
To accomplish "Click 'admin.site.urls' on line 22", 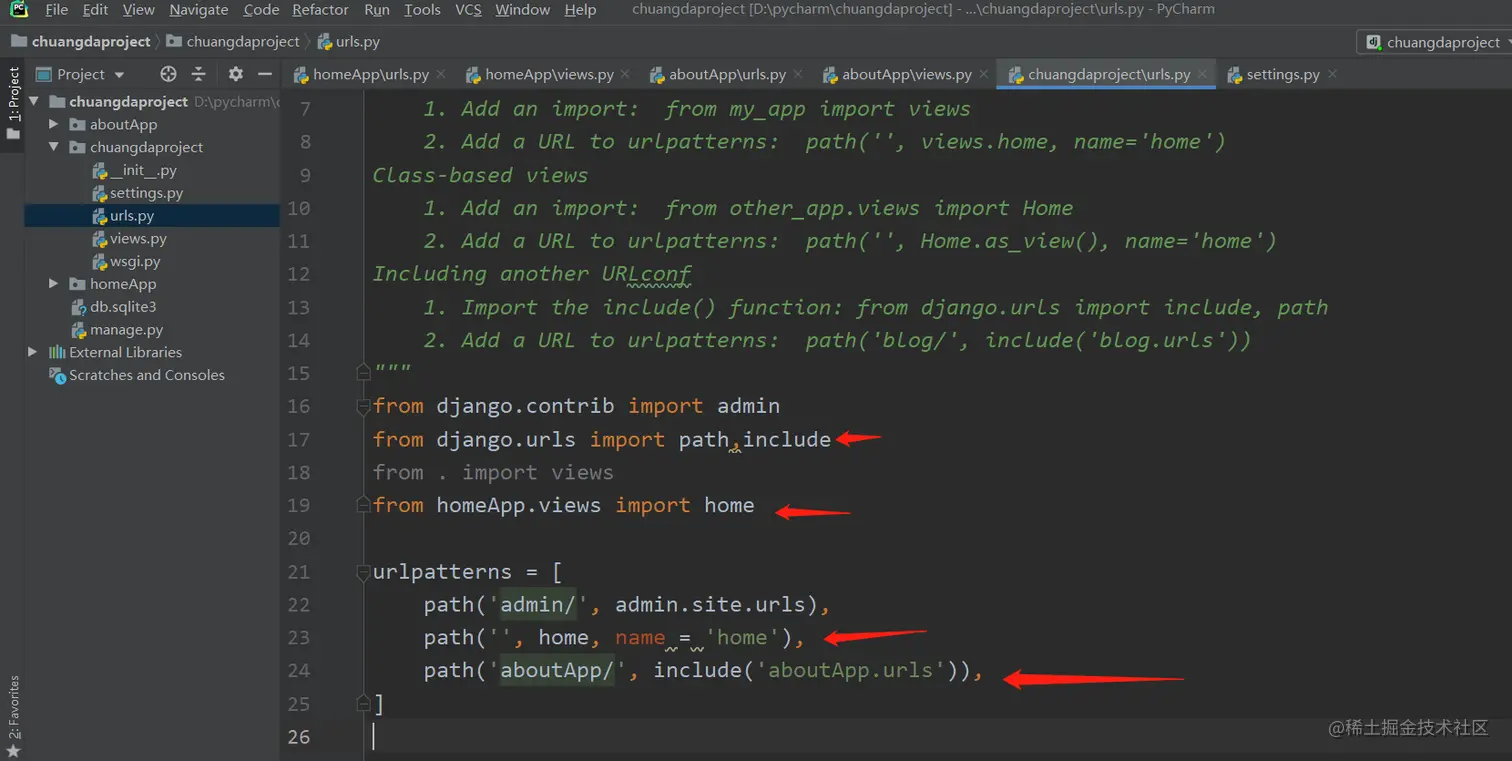I will pos(710,604).
